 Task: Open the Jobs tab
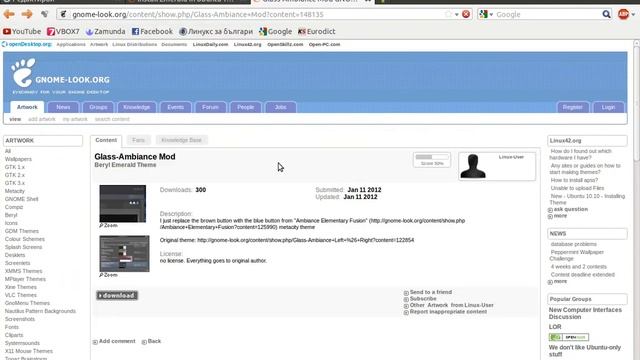click(280, 107)
